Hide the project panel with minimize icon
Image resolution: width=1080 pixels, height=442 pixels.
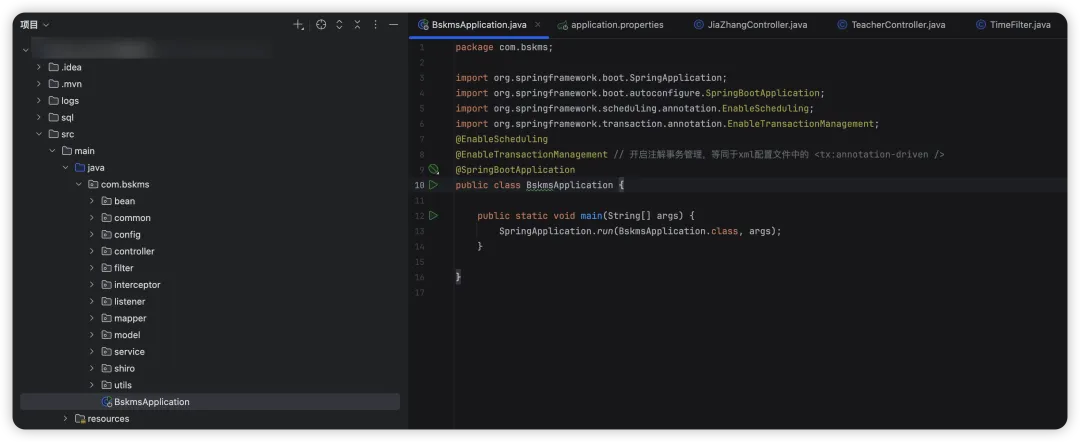tap(393, 25)
